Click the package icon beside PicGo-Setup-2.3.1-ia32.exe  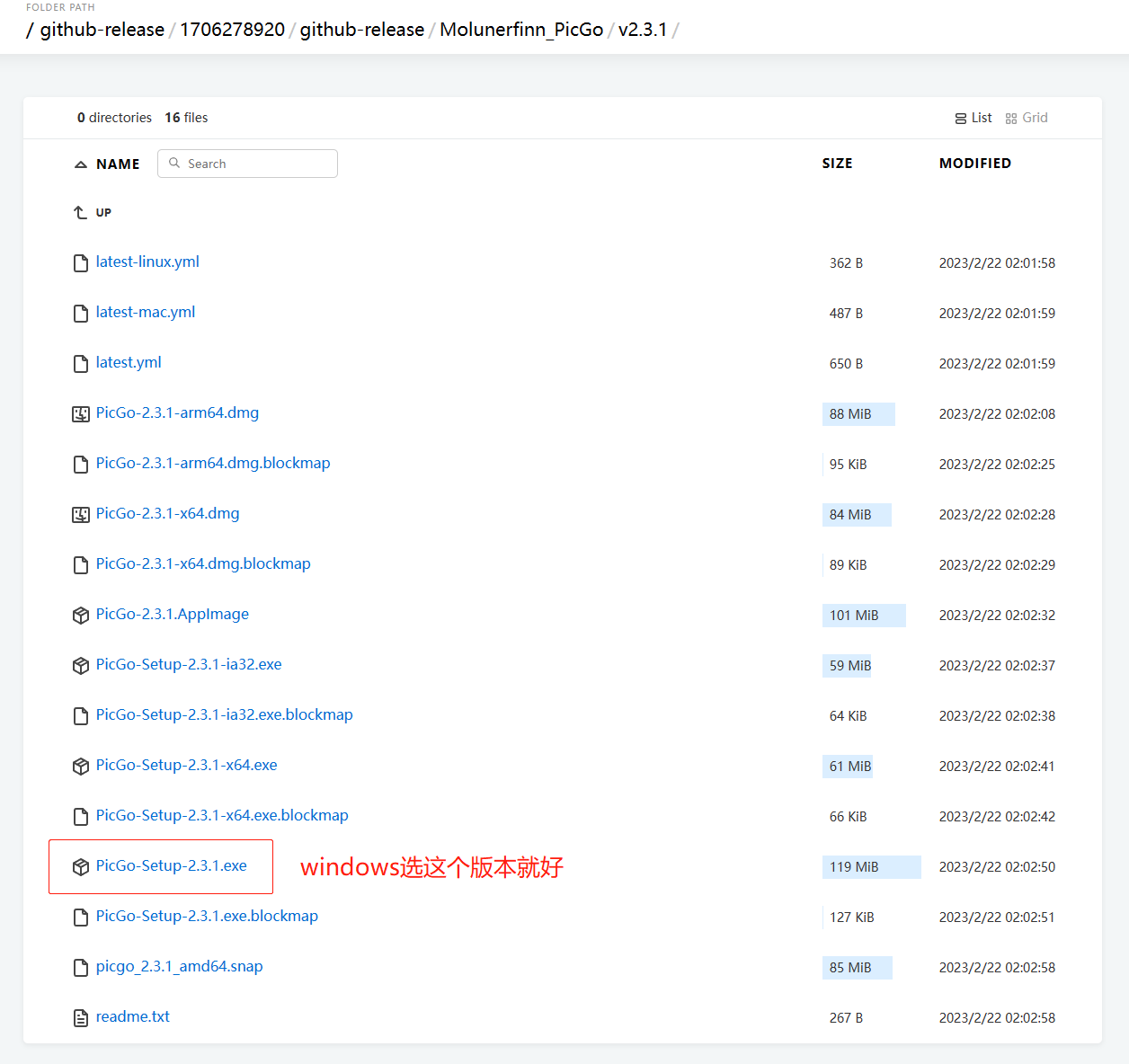click(x=81, y=666)
